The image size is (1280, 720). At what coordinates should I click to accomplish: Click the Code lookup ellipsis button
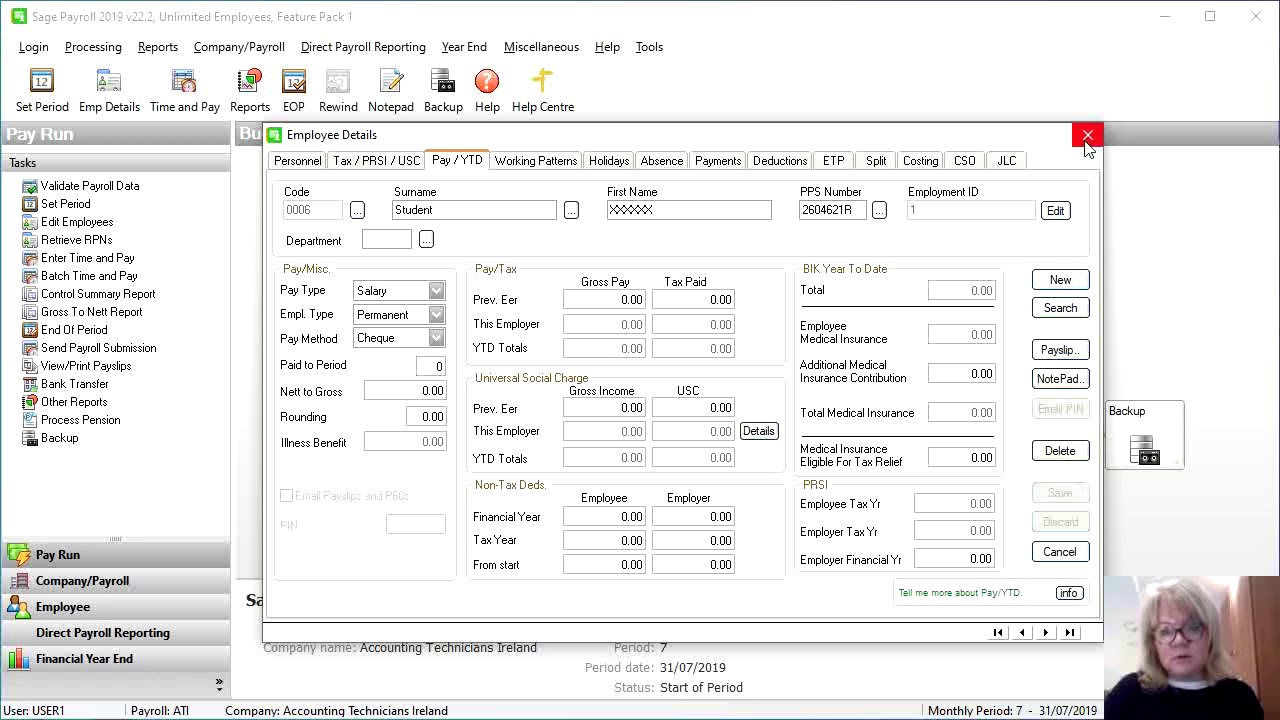pyautogui.click(x=357, y=210)
